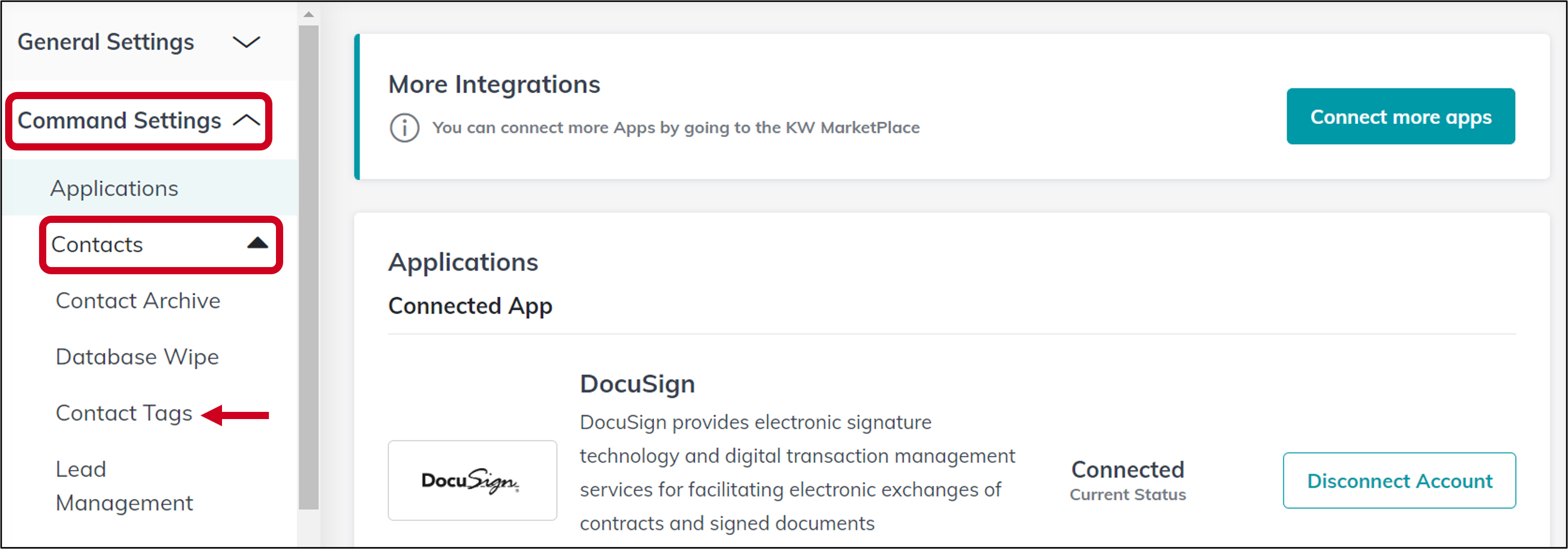Click the More Integrations heading
Screen dimensions: 1568x549
click(494, 85)
